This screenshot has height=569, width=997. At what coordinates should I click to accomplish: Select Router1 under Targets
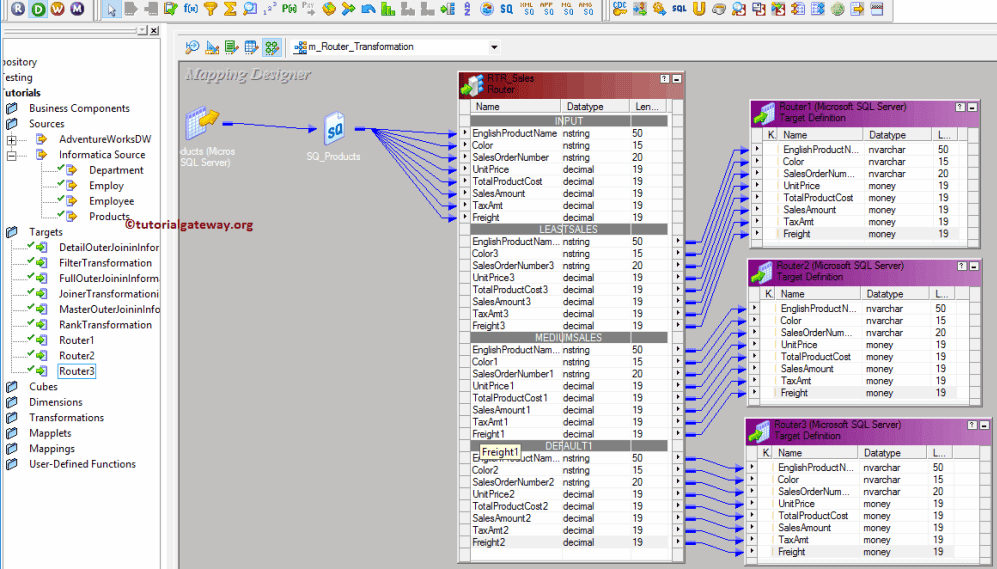(x=76, y=340)
